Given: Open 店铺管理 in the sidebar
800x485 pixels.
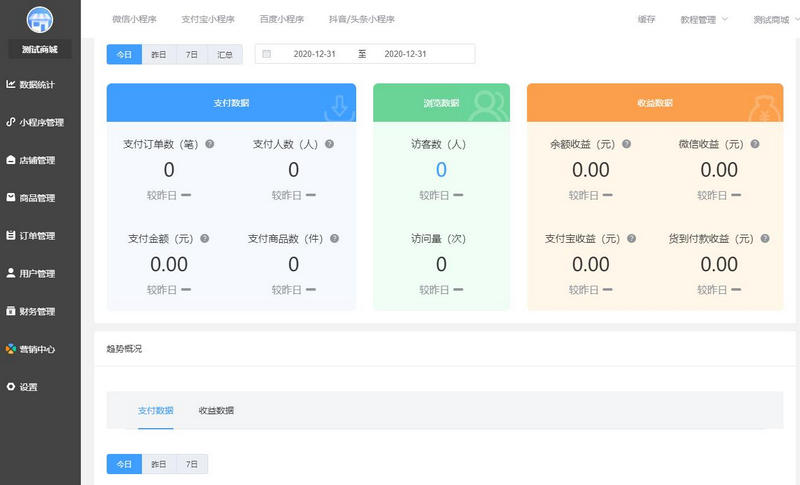Looking at the screenshot, I should pyautogui.click(x=37, y=160).
